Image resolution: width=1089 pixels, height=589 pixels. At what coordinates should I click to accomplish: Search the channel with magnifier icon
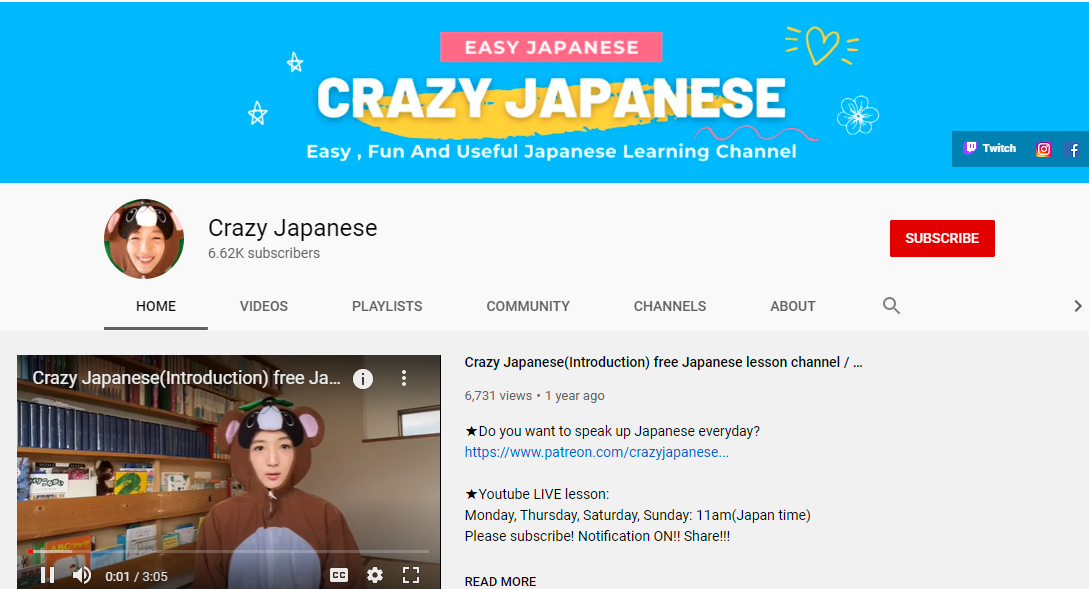[891, 306]
